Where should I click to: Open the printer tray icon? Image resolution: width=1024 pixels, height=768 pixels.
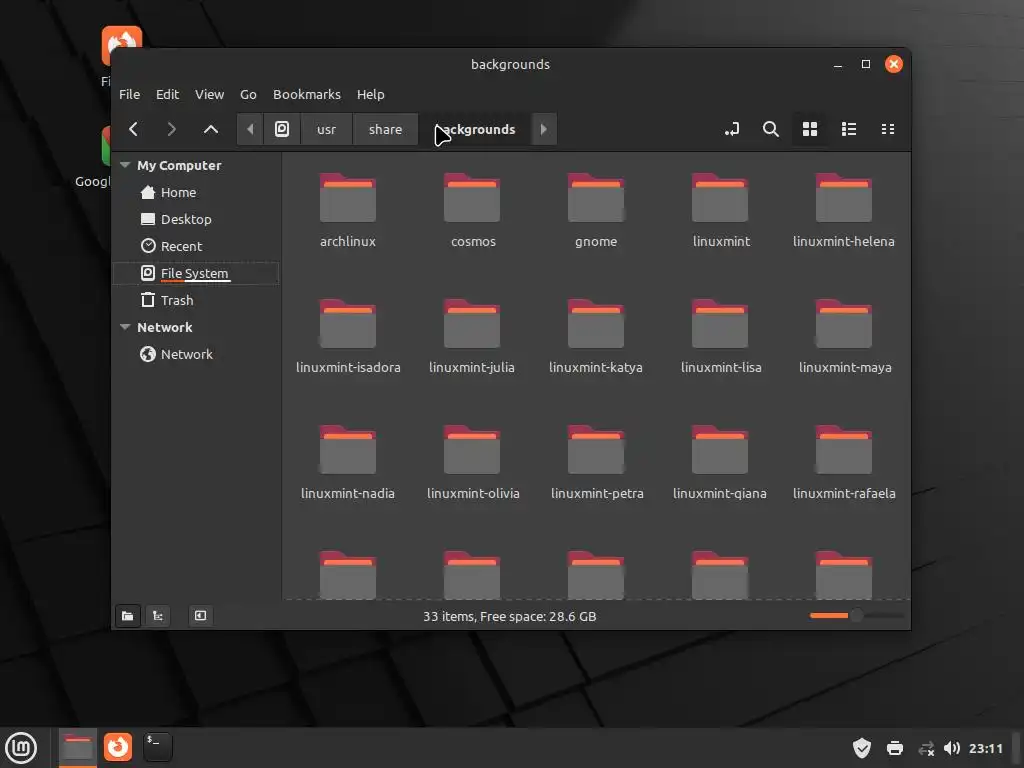click(x=895, y=748)
